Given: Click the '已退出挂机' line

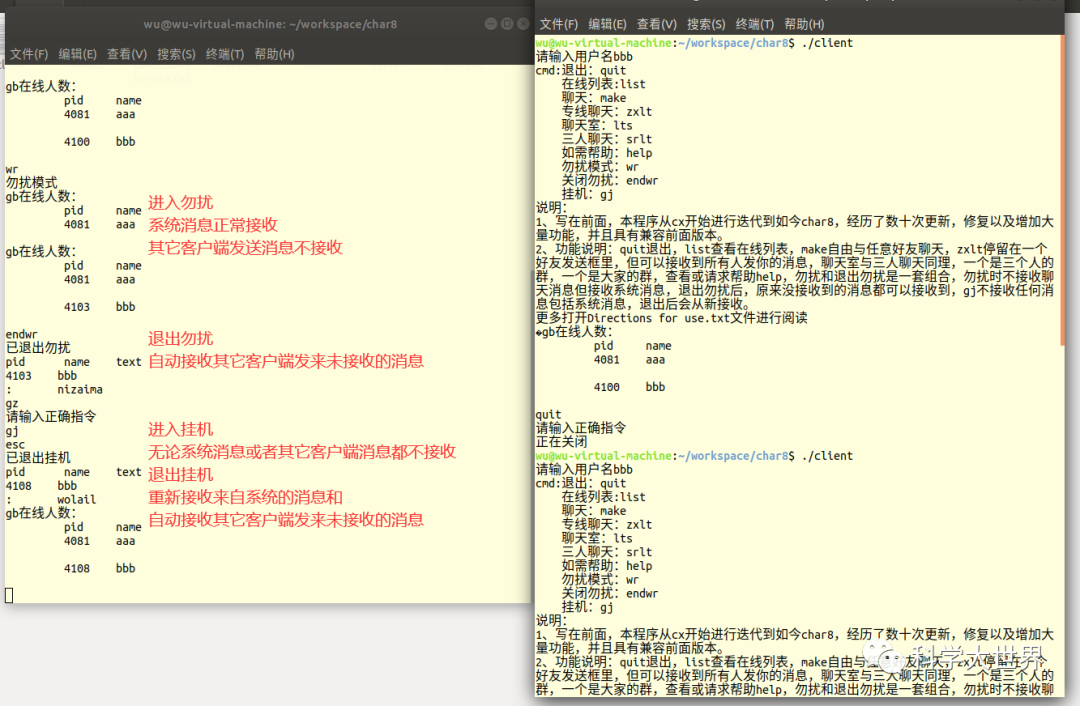Looking at the screenshot, I should tap(38, 458).
